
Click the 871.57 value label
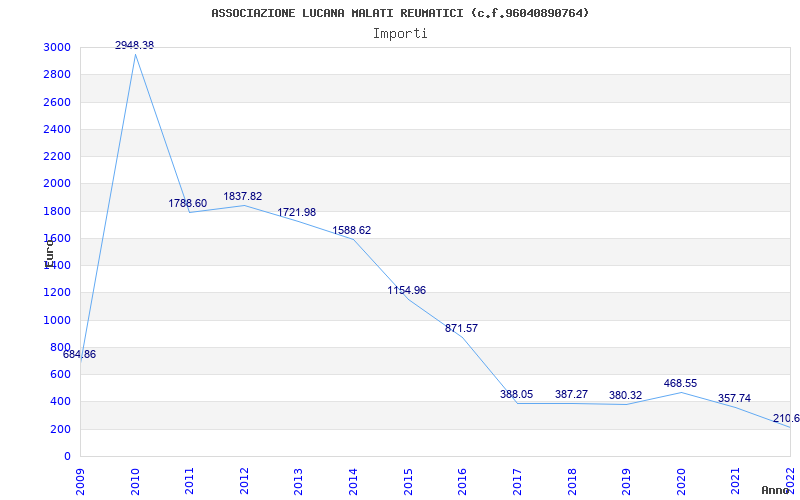[461, 329]
